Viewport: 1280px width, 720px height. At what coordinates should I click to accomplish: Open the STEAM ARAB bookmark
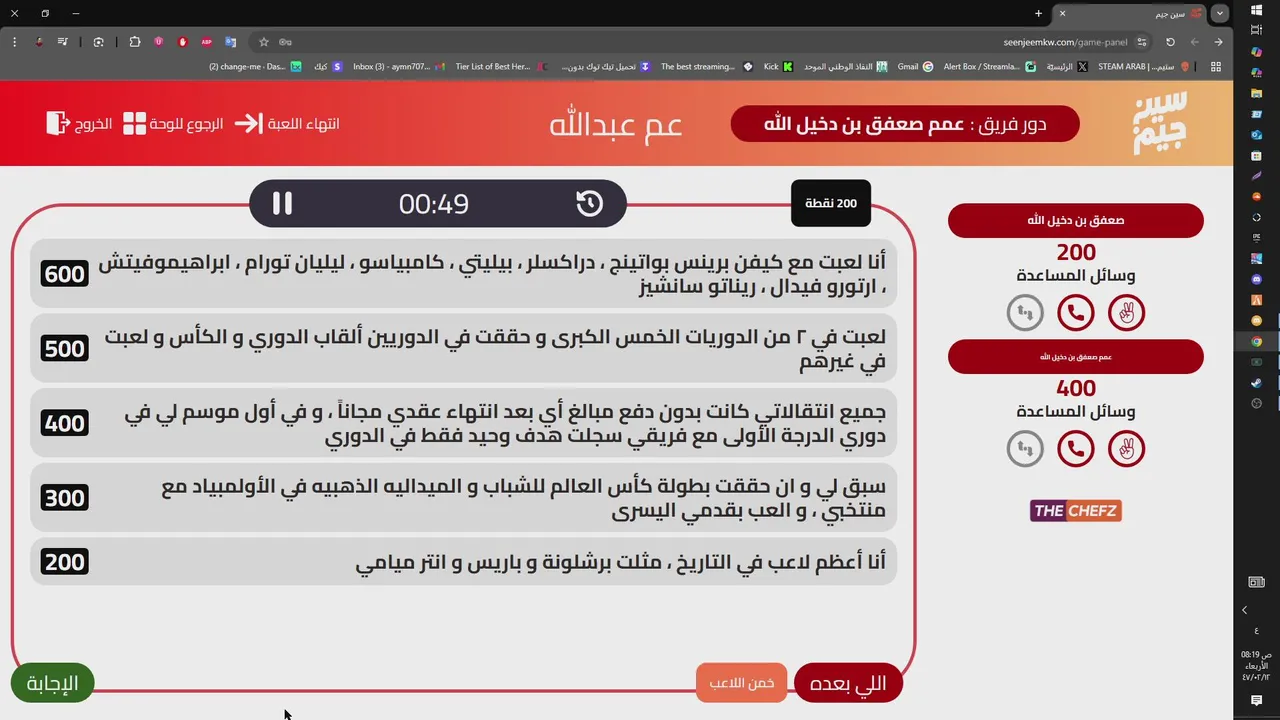[1144, 66]
